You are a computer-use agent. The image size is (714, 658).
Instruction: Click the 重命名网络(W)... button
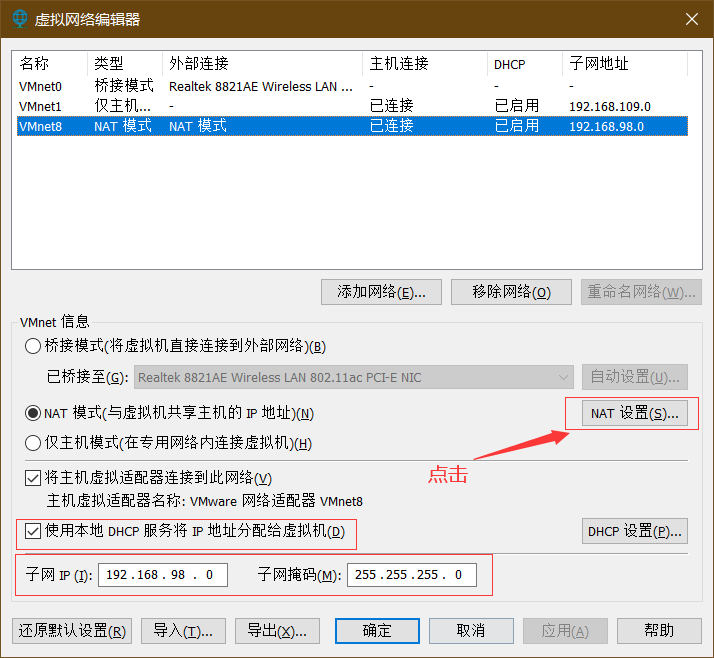pos(641,292)
